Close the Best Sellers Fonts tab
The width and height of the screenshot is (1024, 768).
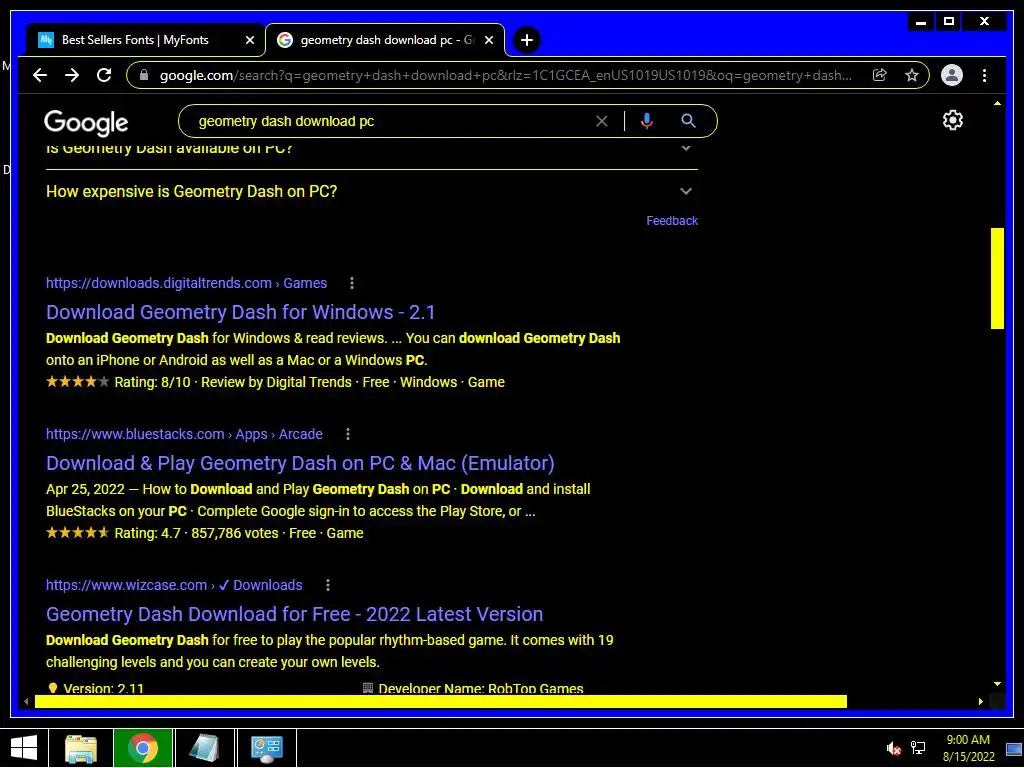249,40
